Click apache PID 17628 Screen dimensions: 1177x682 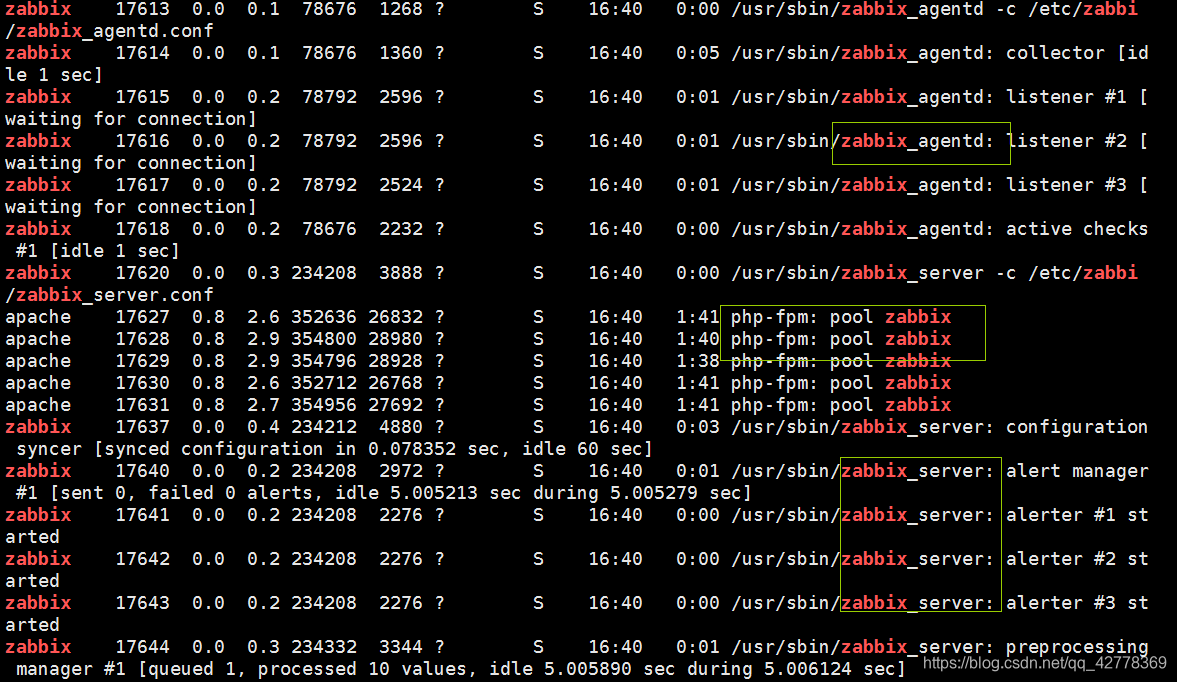click(x=142, y=339)
